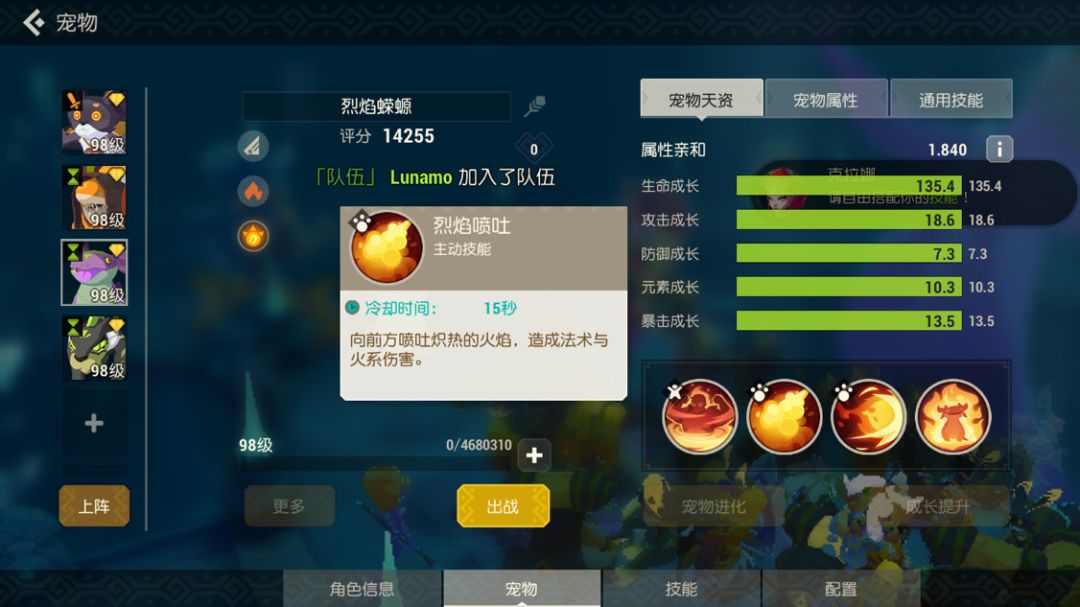Open the 技能 bottom tab
Viewport: 1080px width, 607px height.
[x=681, y=588]
